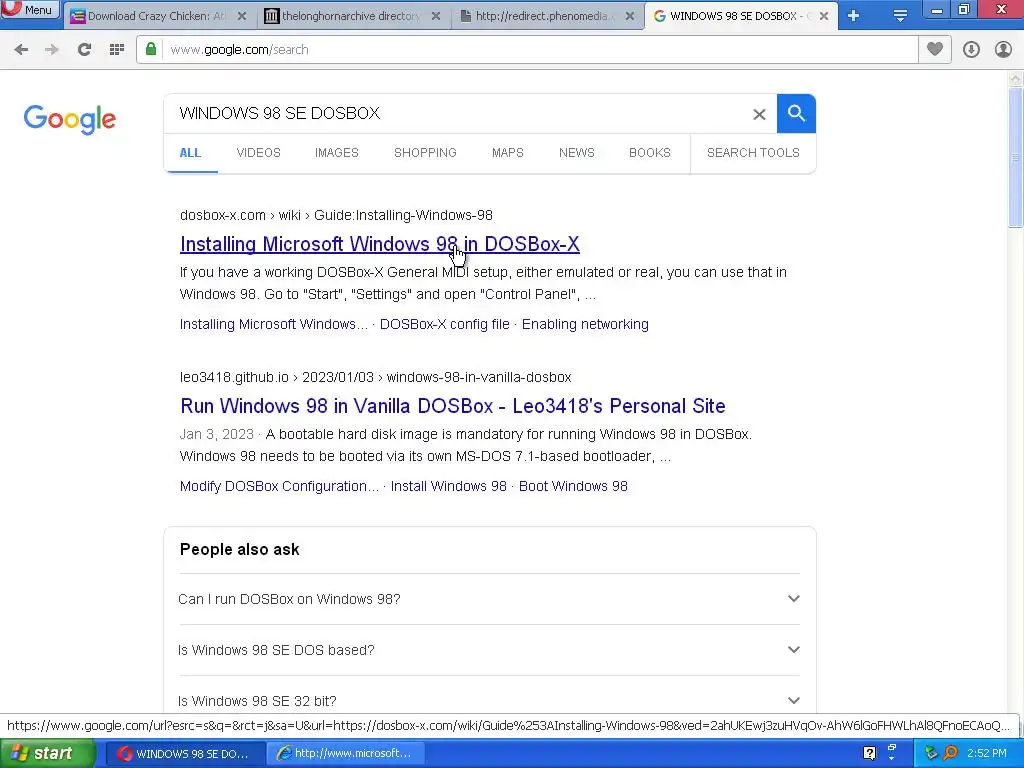Open the Enabling networking sitelink
The height and width of the screenshot is (768, 1024).
[585, 325]
